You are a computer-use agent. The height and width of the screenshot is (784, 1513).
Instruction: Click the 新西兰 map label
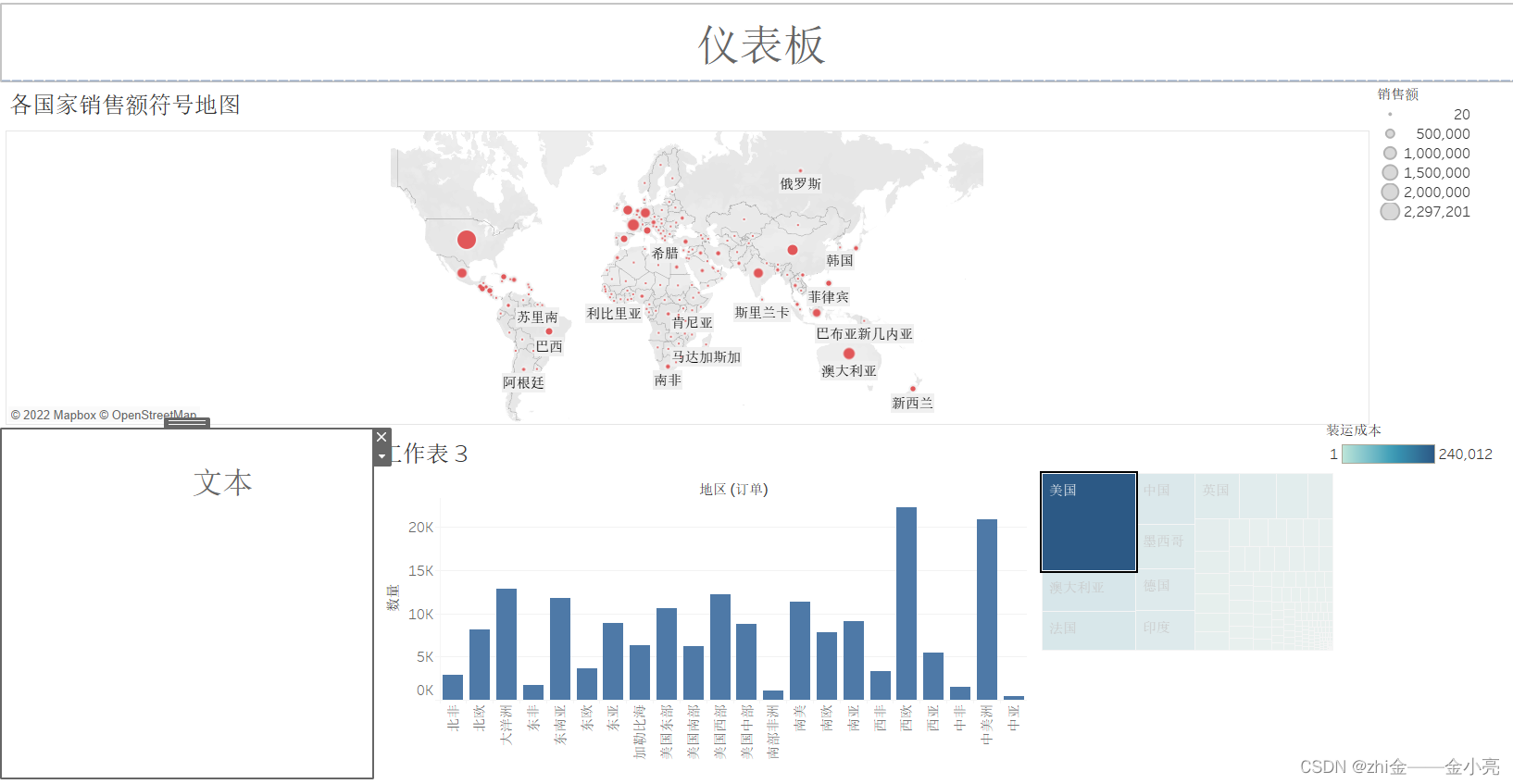pos(913,403)
